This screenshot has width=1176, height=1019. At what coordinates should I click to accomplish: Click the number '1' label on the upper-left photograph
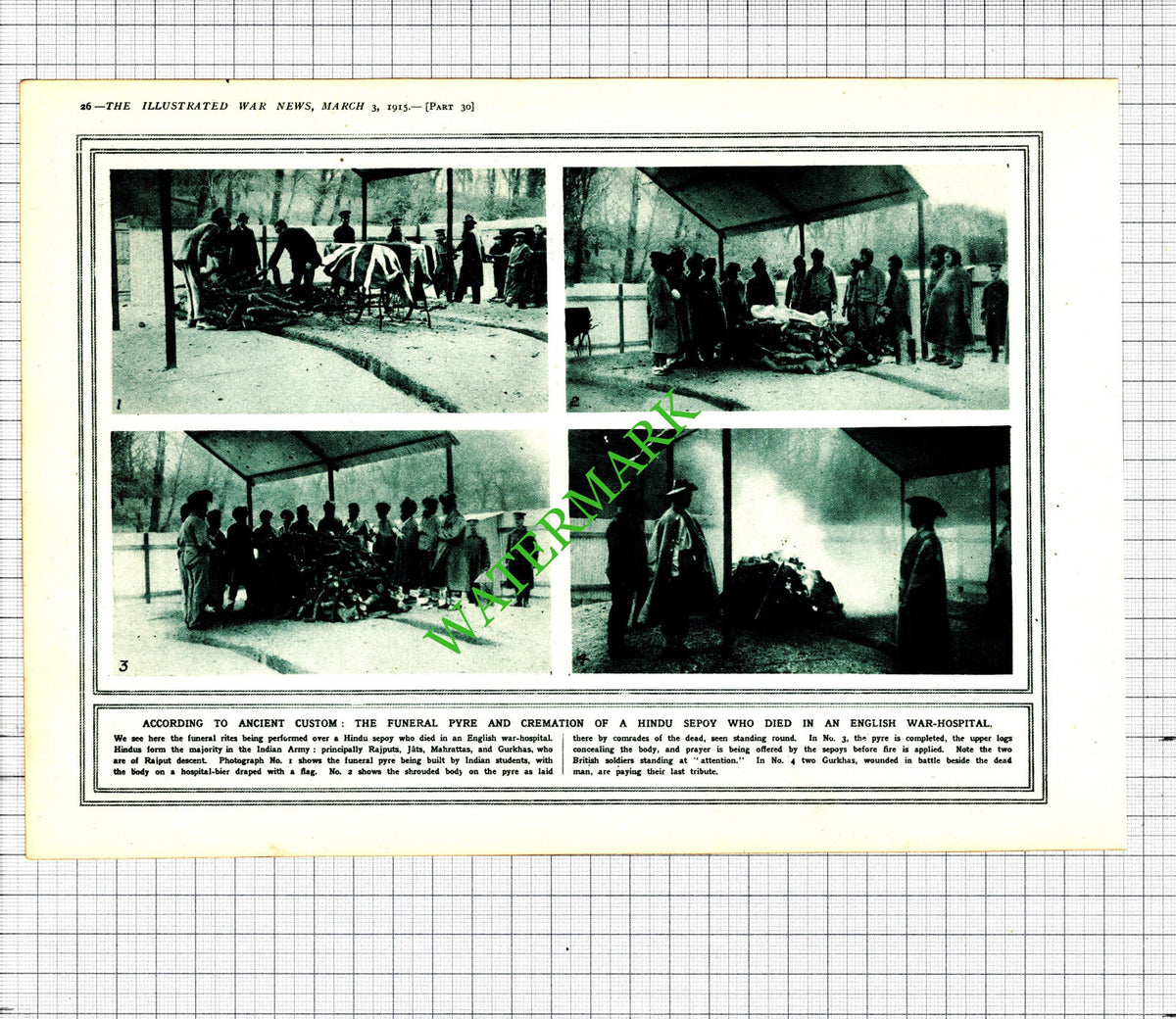(x=119, y=404)
